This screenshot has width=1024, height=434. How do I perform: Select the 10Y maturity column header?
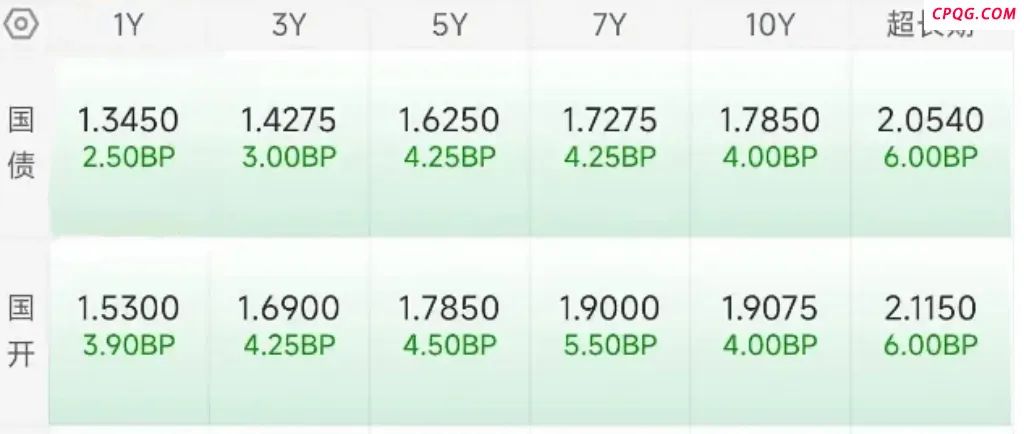770,25
